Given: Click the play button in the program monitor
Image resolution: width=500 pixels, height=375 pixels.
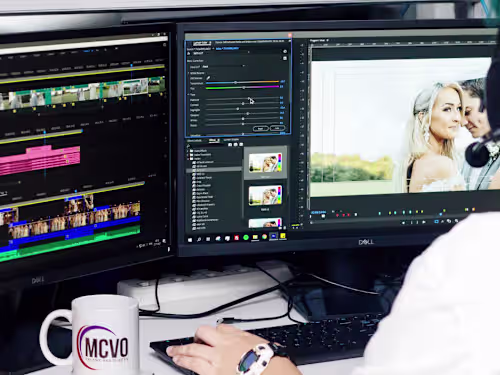Looking at the screenshot, I should 424,222.
